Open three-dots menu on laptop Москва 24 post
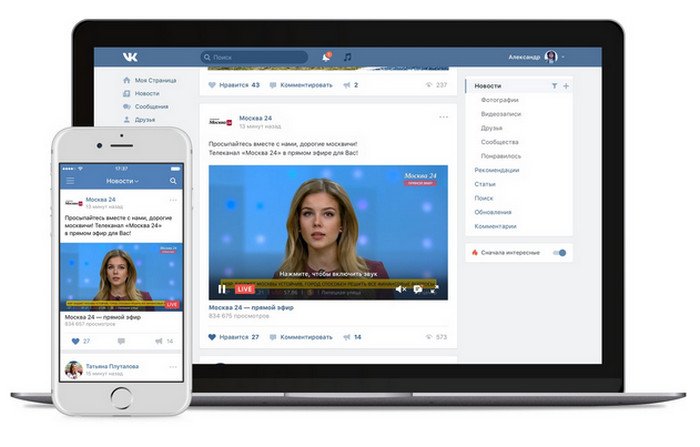This screenshot has width=700, height=447. [443, 117]
